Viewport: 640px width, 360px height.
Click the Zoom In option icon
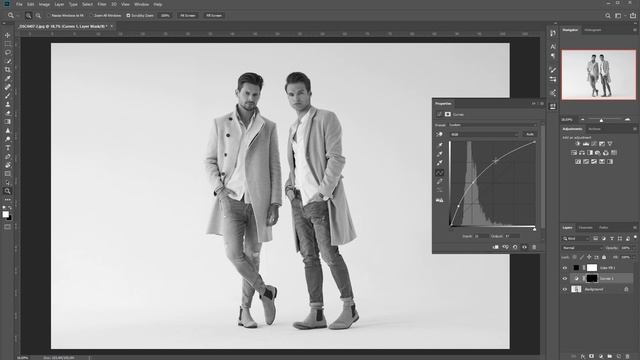coord(28,16)
